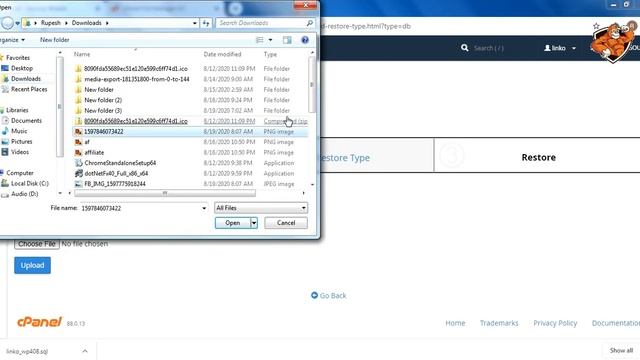
Task: Change view using the views icon
Action: tap(260, 40)
